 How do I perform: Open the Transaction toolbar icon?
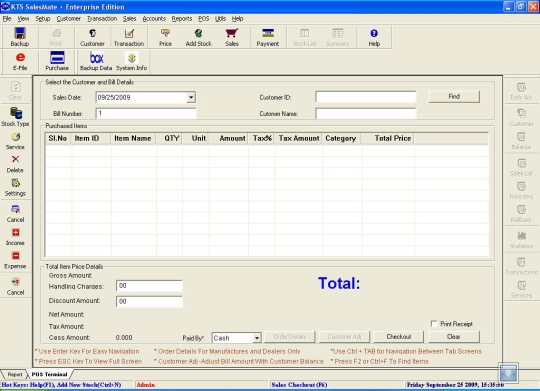click(x=129, y=37)
